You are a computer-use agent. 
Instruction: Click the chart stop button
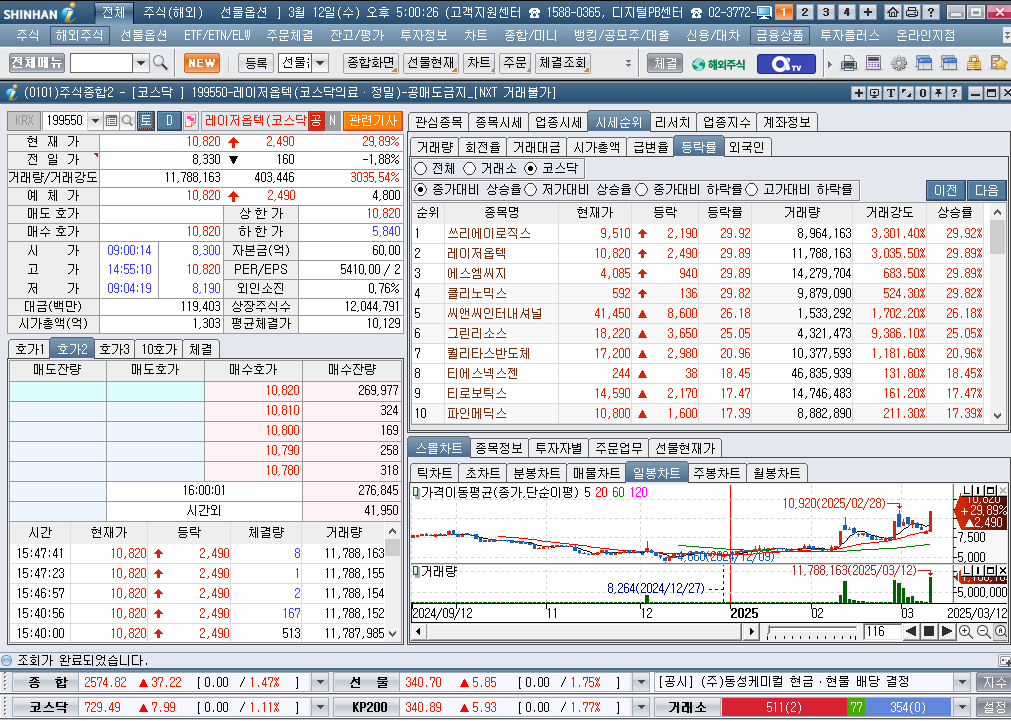[x=928, y=631]
